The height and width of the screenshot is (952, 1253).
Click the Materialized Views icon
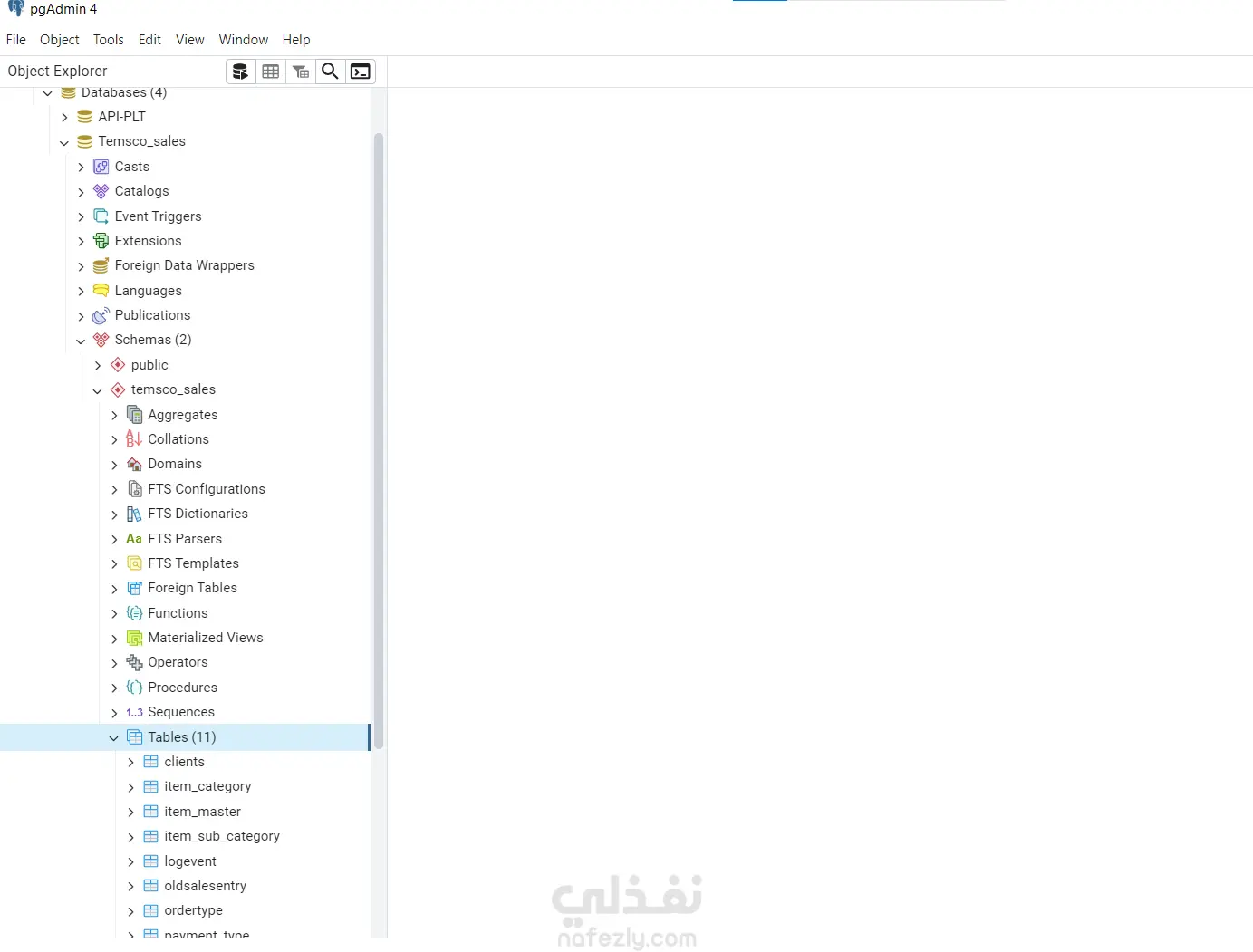134,638
